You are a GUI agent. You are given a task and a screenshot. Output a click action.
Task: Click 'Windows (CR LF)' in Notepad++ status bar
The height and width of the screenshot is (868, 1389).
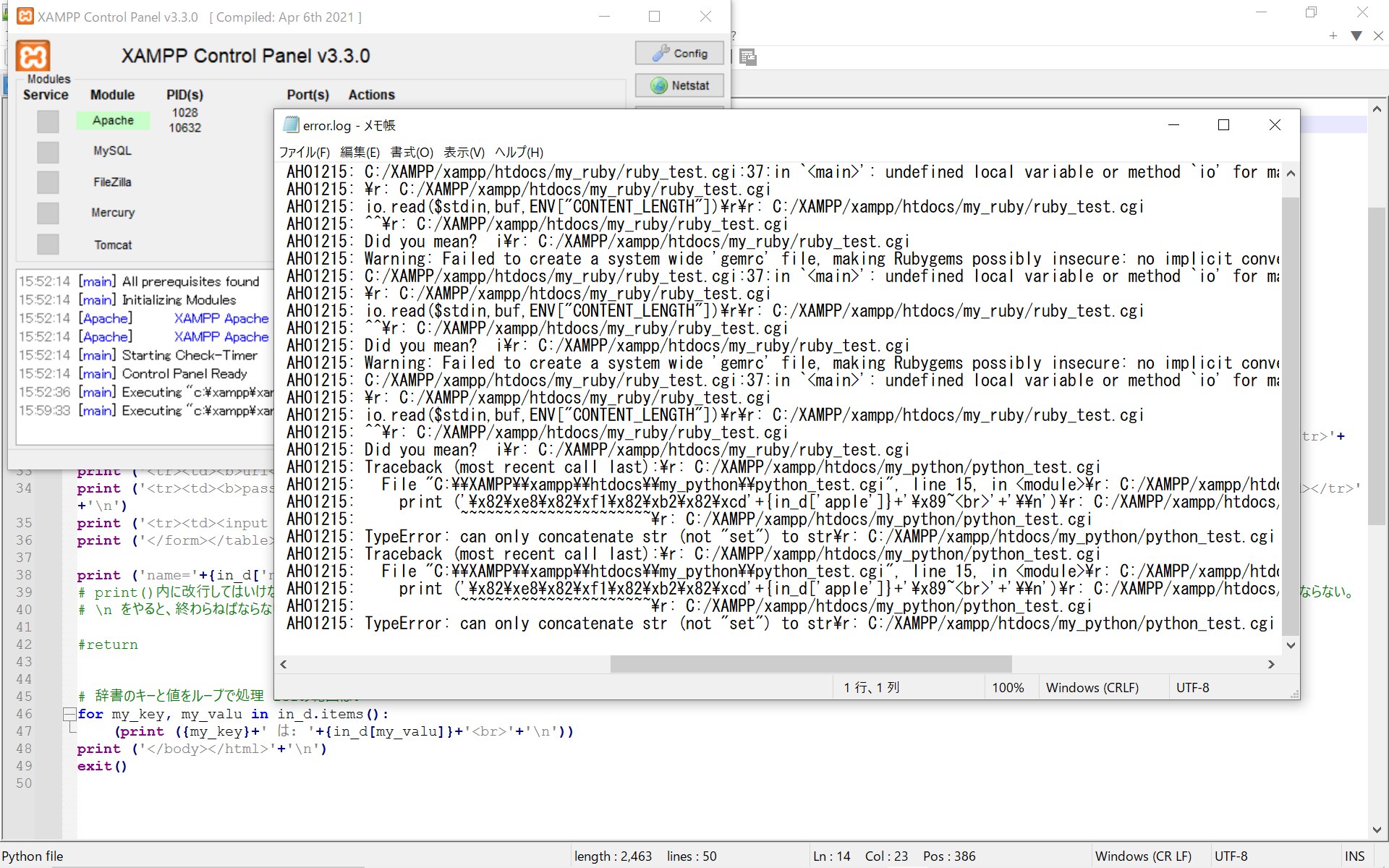[x=1144, y=856]
